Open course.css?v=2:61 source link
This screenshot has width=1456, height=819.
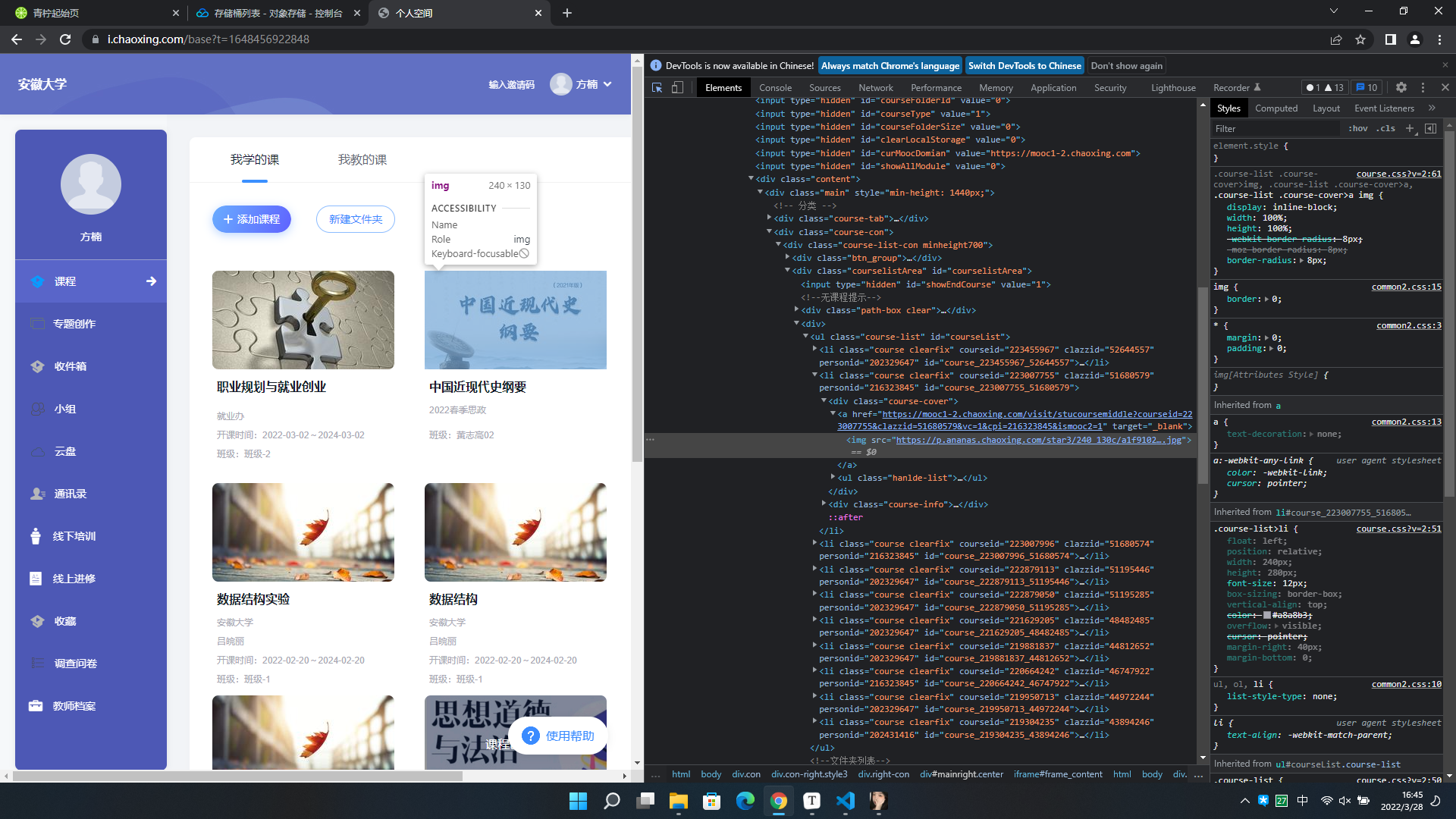[1398, 174]
